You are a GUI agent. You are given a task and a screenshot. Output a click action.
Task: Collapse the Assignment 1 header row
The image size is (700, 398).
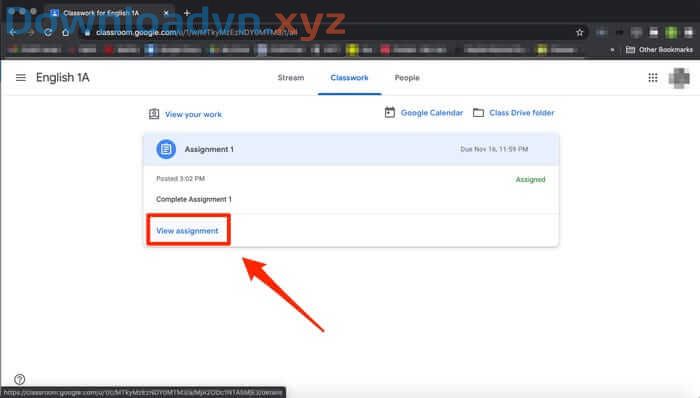[351, 149]
